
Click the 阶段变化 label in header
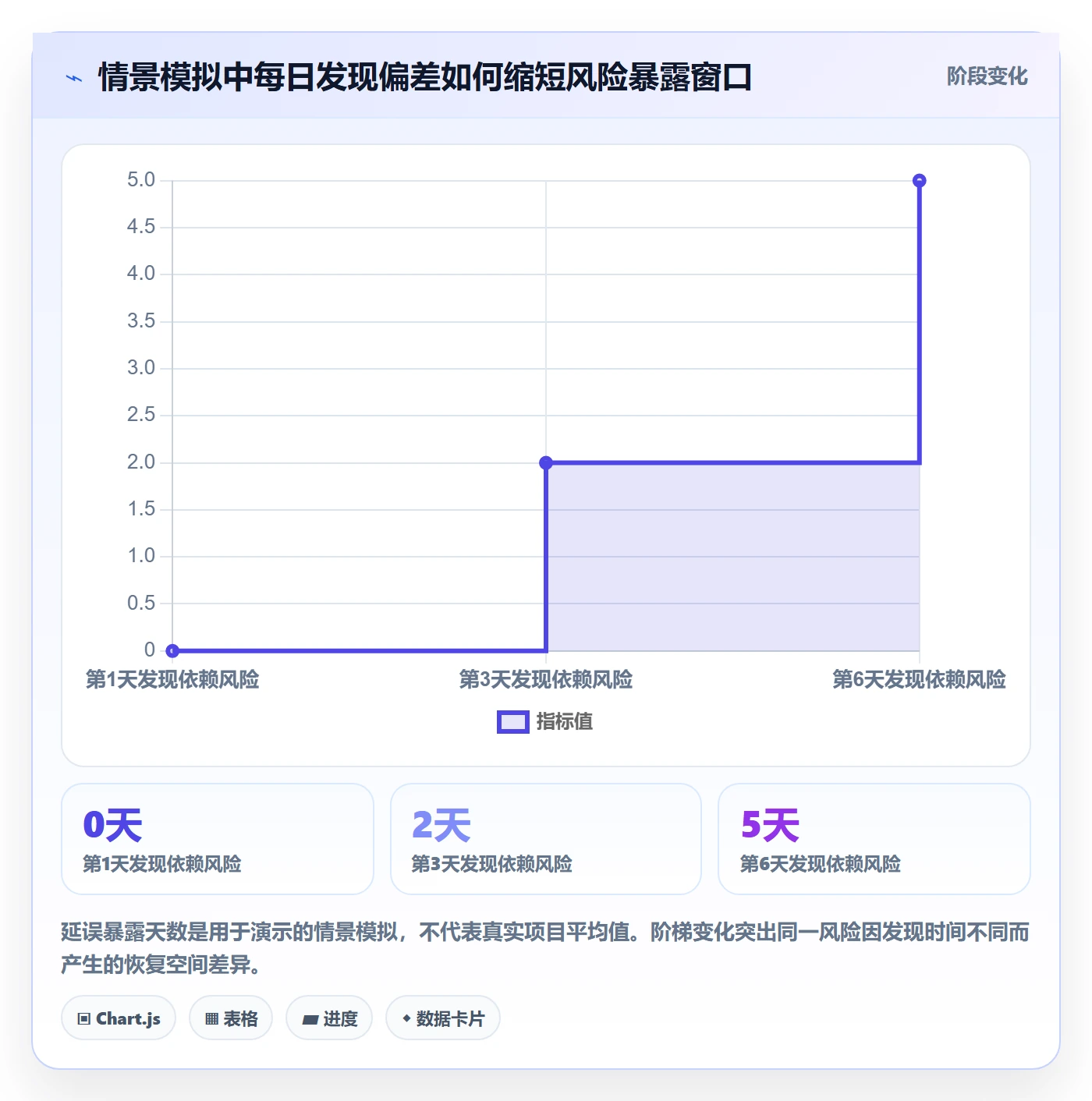coord(987,76)
